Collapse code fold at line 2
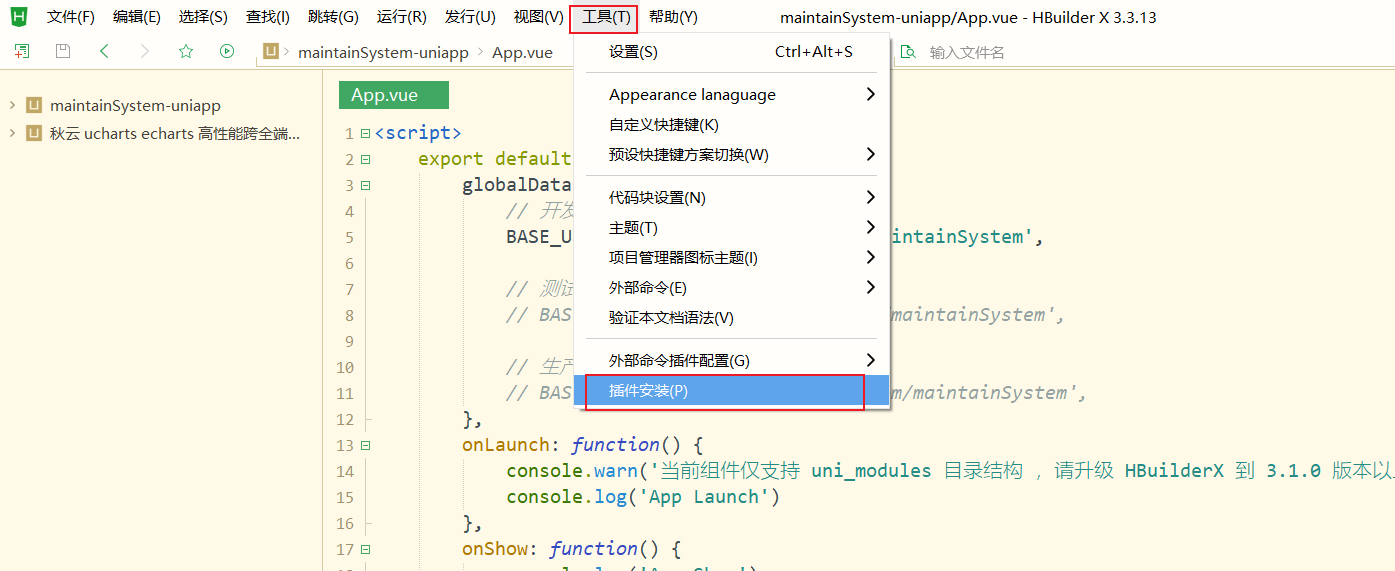Viewport: 1395px width, 571px height. point(365,159)
